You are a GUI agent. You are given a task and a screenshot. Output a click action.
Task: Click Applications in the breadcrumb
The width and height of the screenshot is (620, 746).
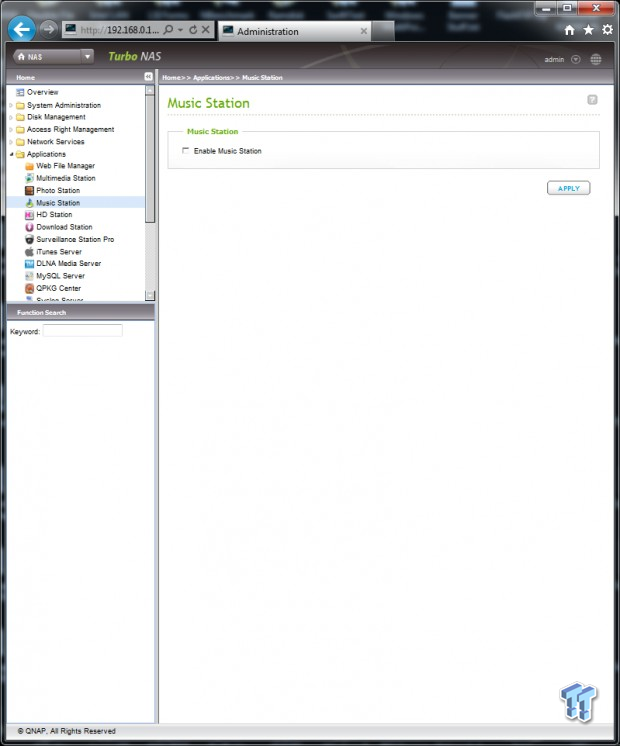(211, 78)
